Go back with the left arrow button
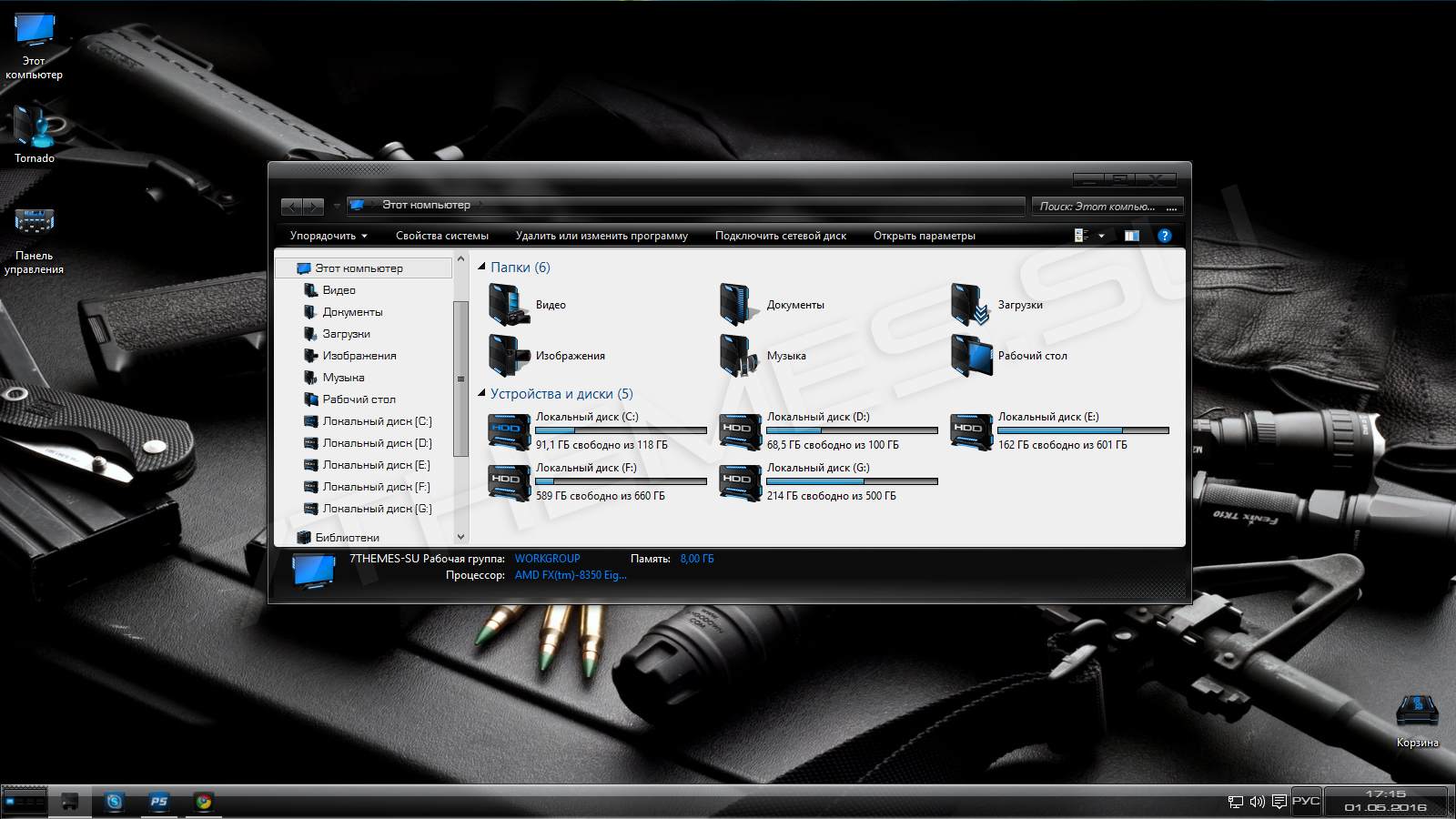Image resolution: width=1456 pixels, height=819 pixels. 292,207
